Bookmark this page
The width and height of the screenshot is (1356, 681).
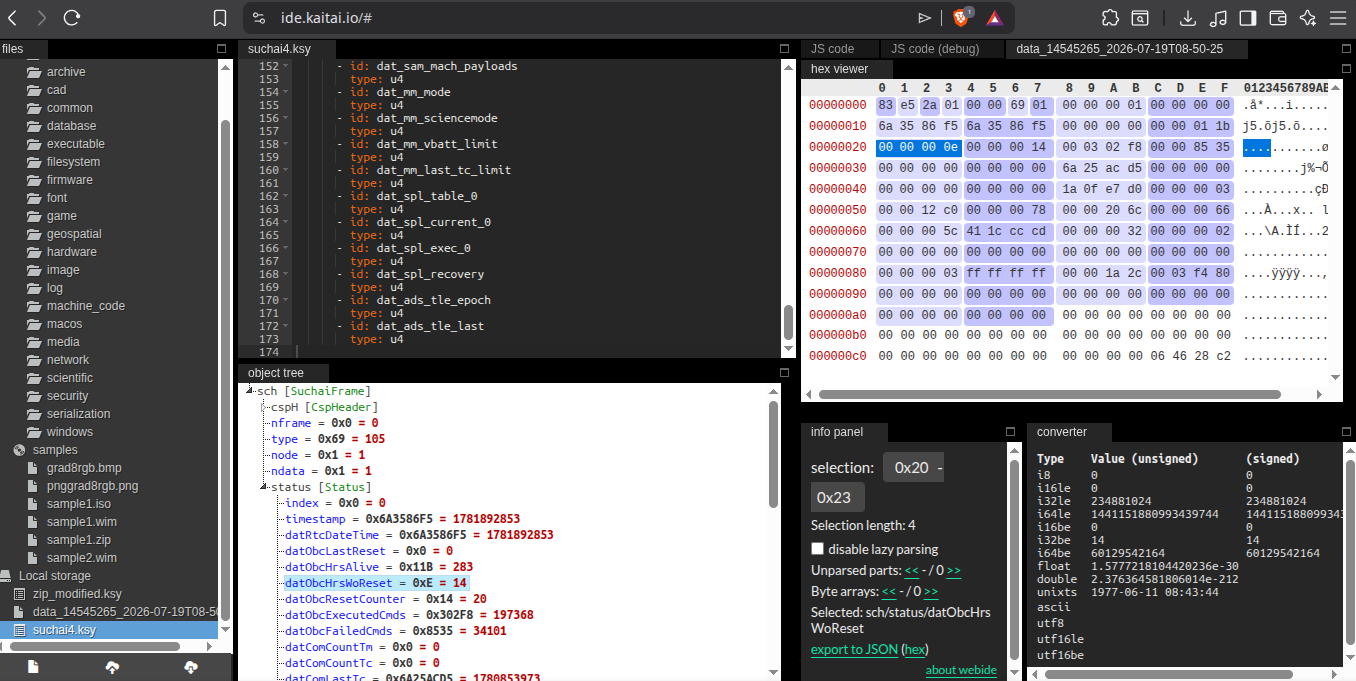click(x=220, y=18)
